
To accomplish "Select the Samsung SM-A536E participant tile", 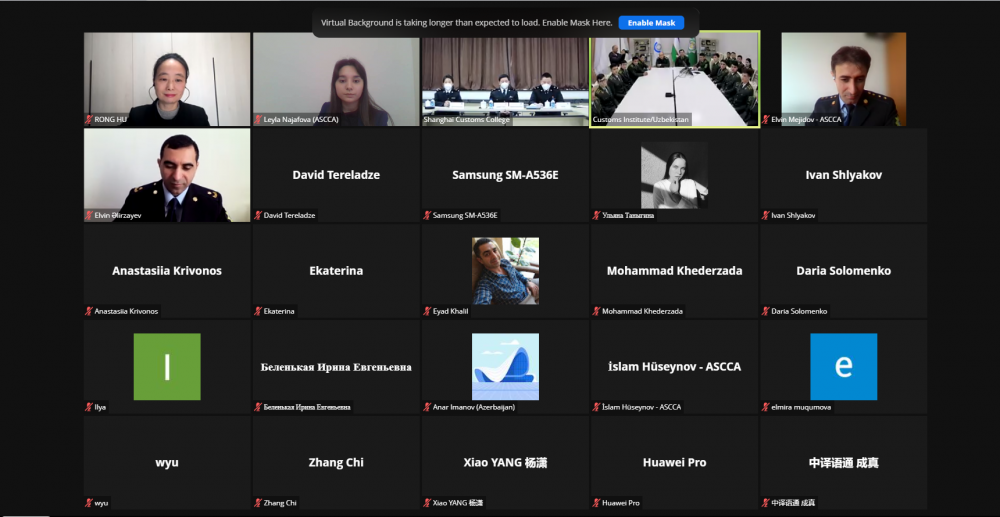I will tap(505, 175).
